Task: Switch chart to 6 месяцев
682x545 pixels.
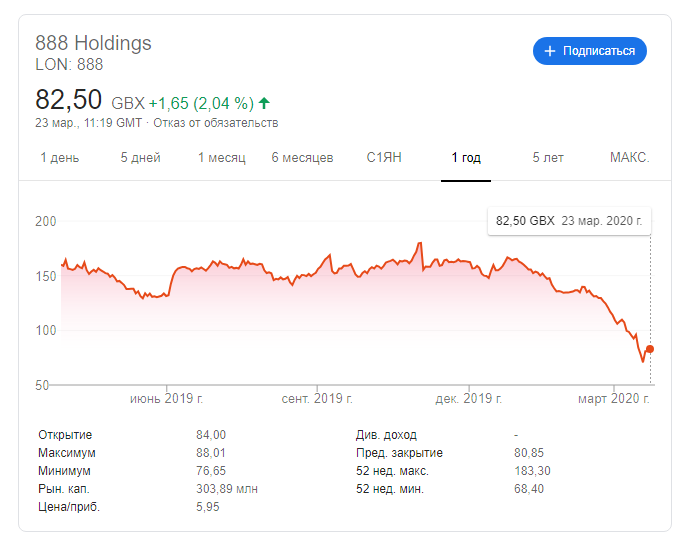Action: [x=302, y=158]
